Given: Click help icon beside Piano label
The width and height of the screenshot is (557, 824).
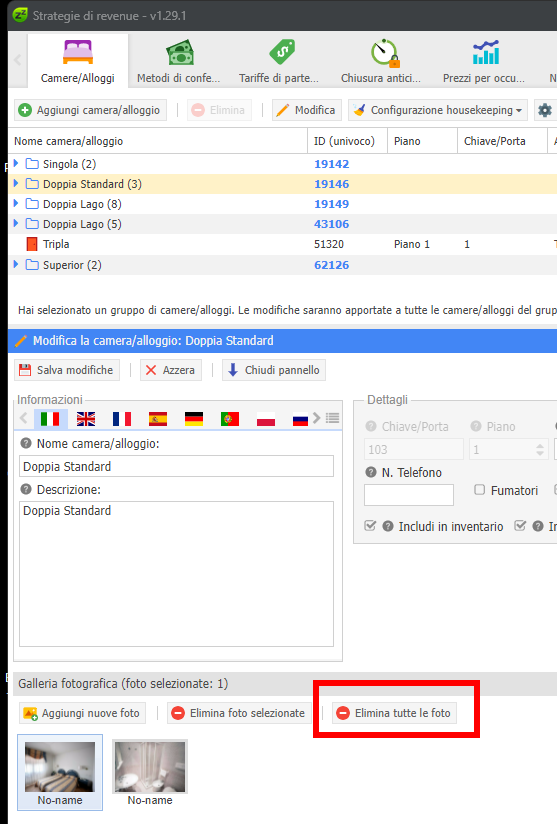Looking at the screenshot, I should tap(476, 426).
